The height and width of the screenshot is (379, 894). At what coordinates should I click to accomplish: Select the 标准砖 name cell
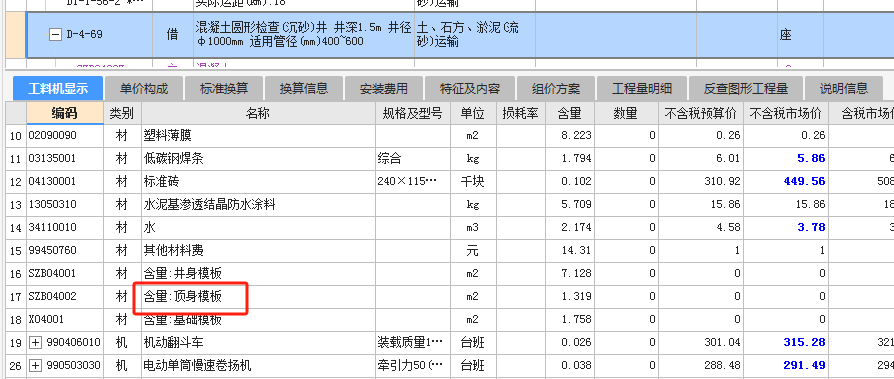[x=258, y=182]
